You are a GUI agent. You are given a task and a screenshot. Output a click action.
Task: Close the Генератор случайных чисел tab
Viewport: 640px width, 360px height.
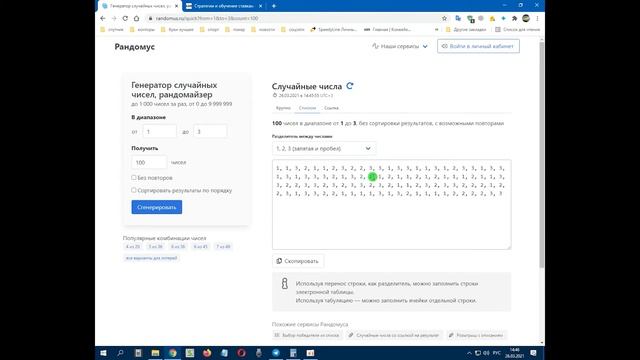point(176,6)
